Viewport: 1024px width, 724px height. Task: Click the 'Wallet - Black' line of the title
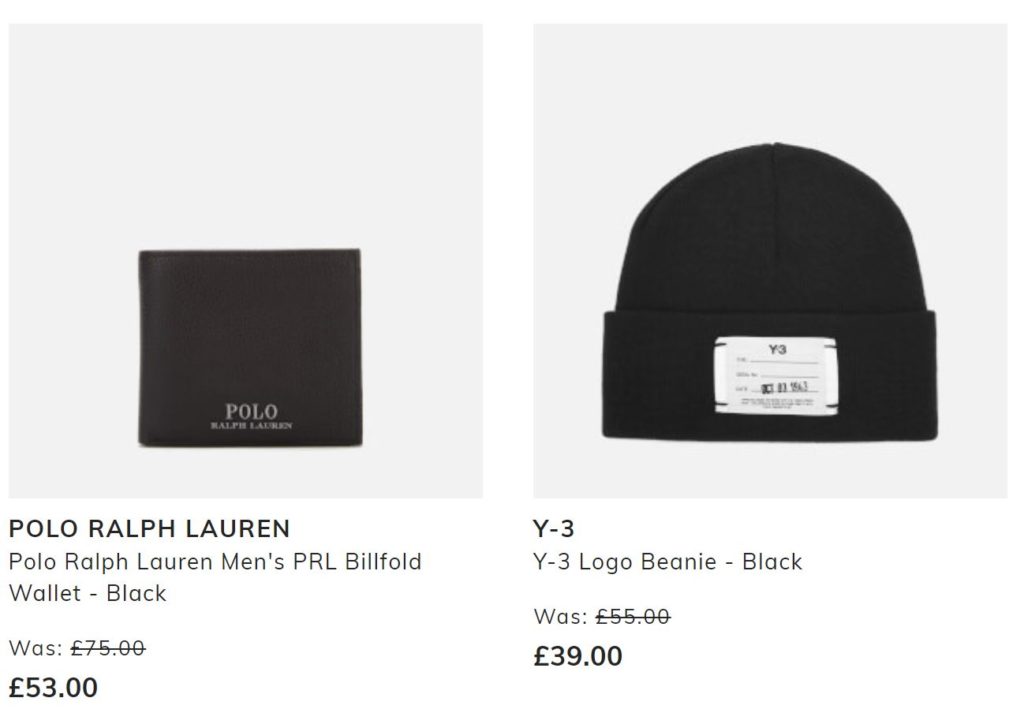click(x=88, y=593)
